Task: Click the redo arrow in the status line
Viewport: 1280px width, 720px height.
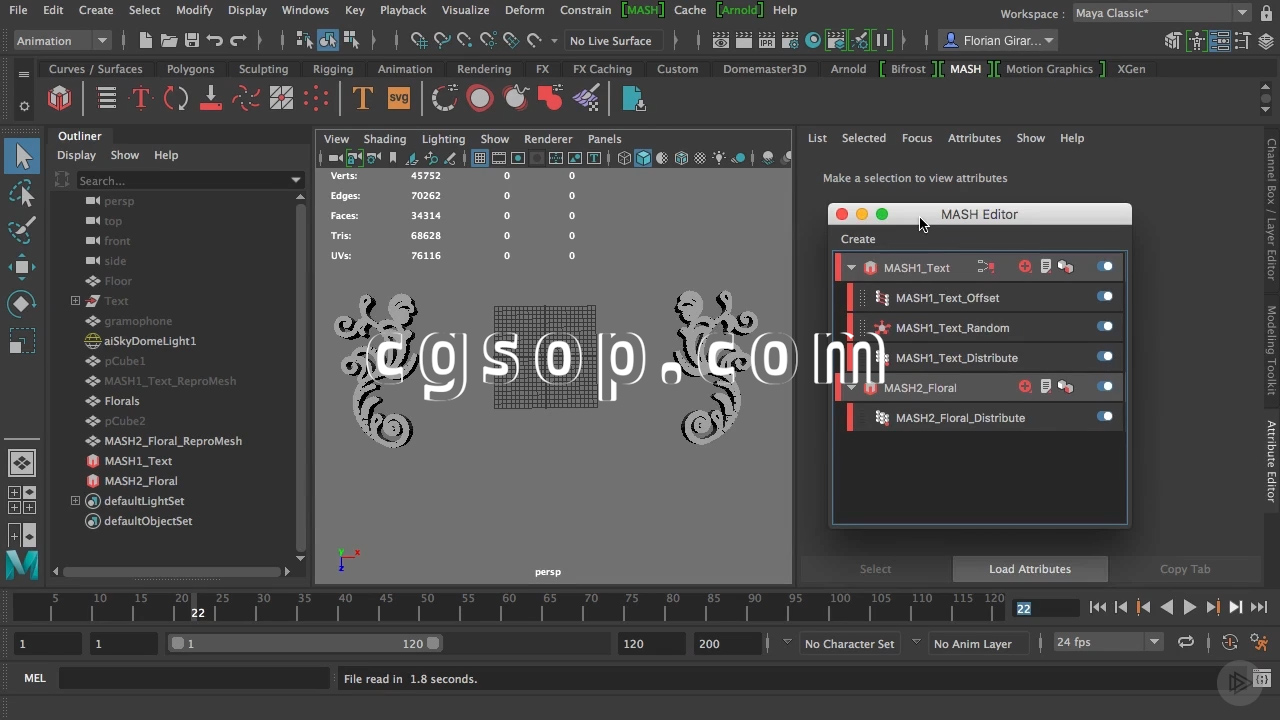Action: click(x=238, y=41)
